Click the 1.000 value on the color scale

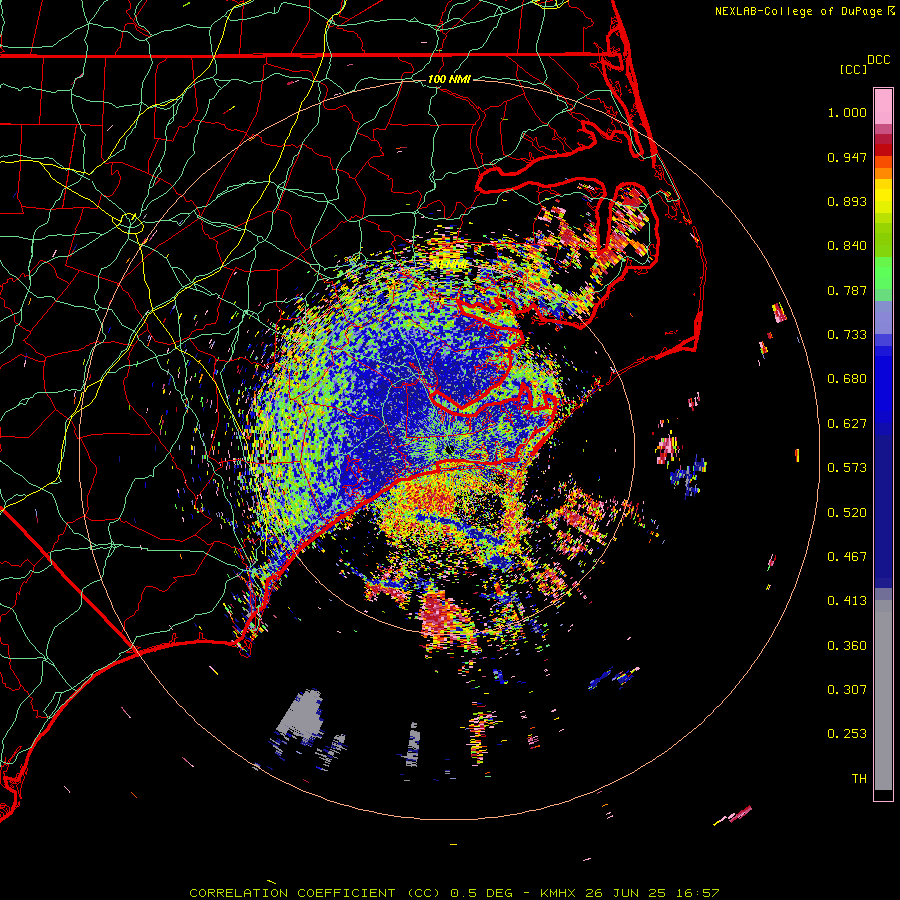[847, 112]
